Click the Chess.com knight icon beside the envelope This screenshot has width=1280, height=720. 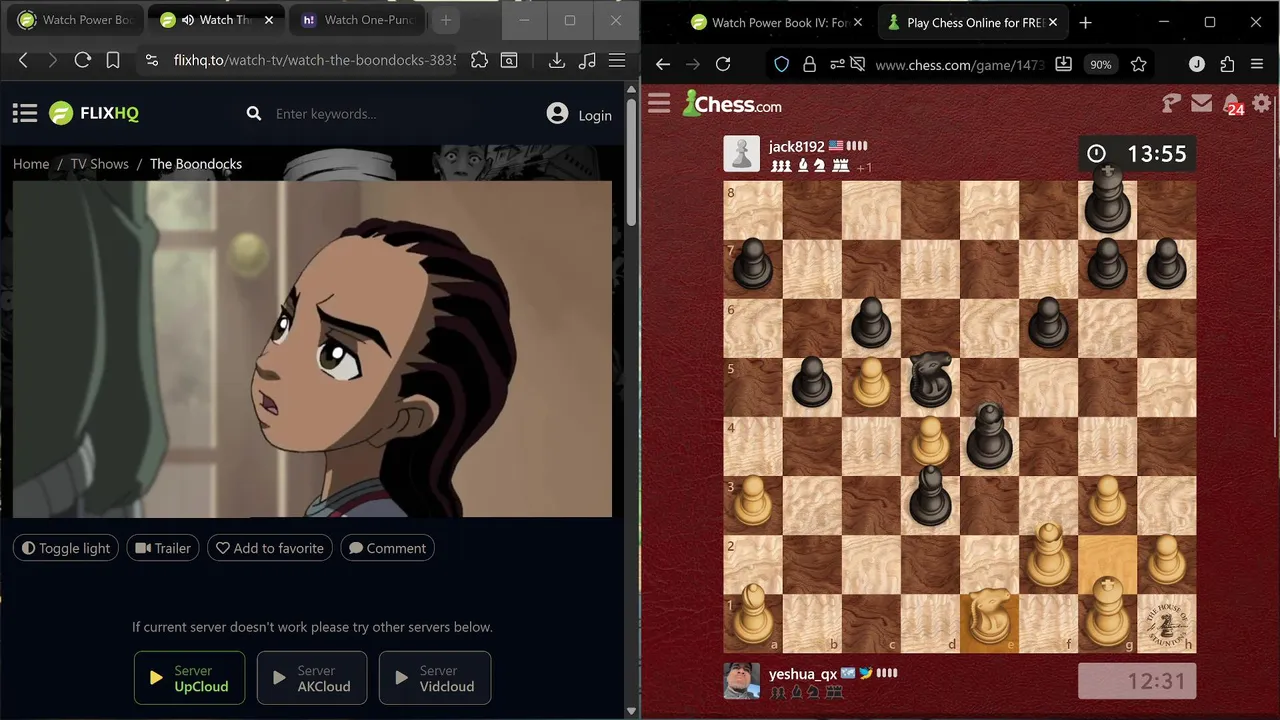[1171, 103]
